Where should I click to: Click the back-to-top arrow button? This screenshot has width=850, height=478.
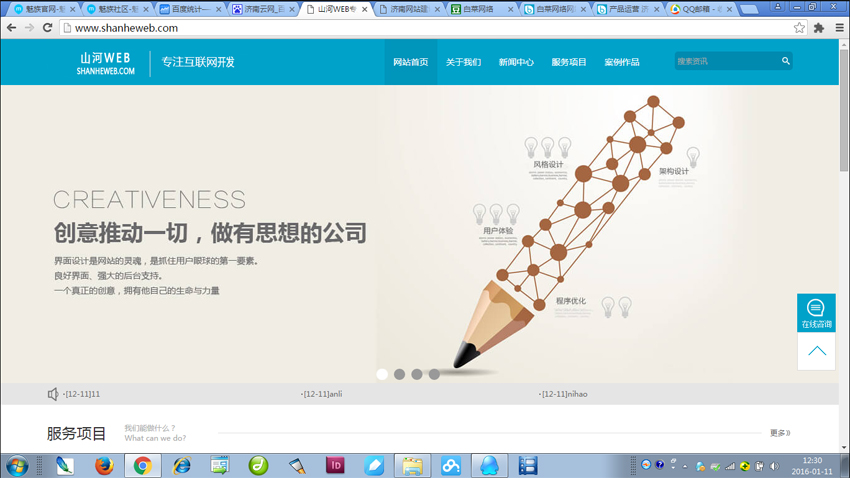pyautogui.click(x=816, y=351)
